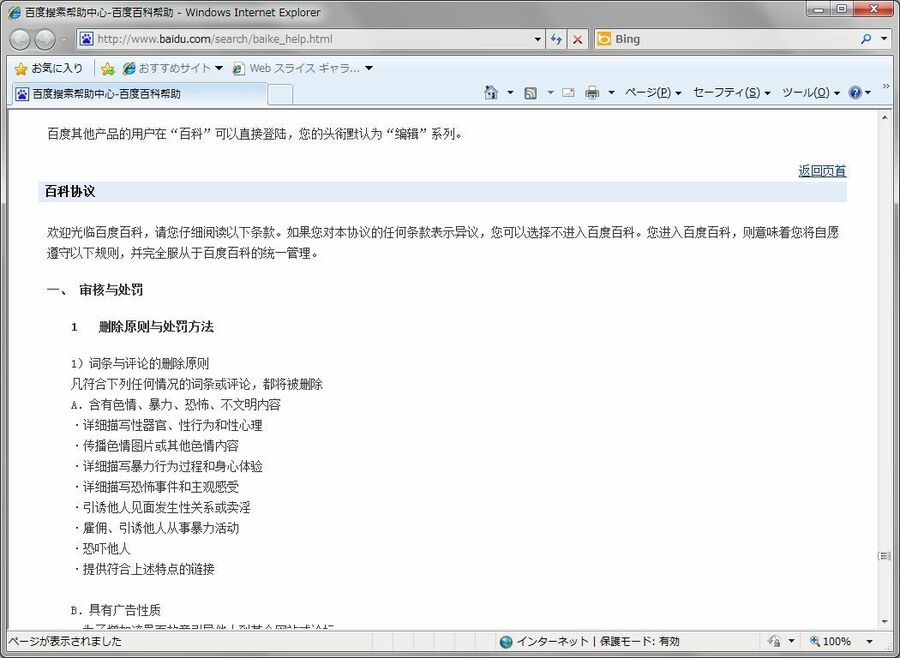The image size is (900, 658).
Task: Click the RSS feeds icon
Action: coord(531,93)
